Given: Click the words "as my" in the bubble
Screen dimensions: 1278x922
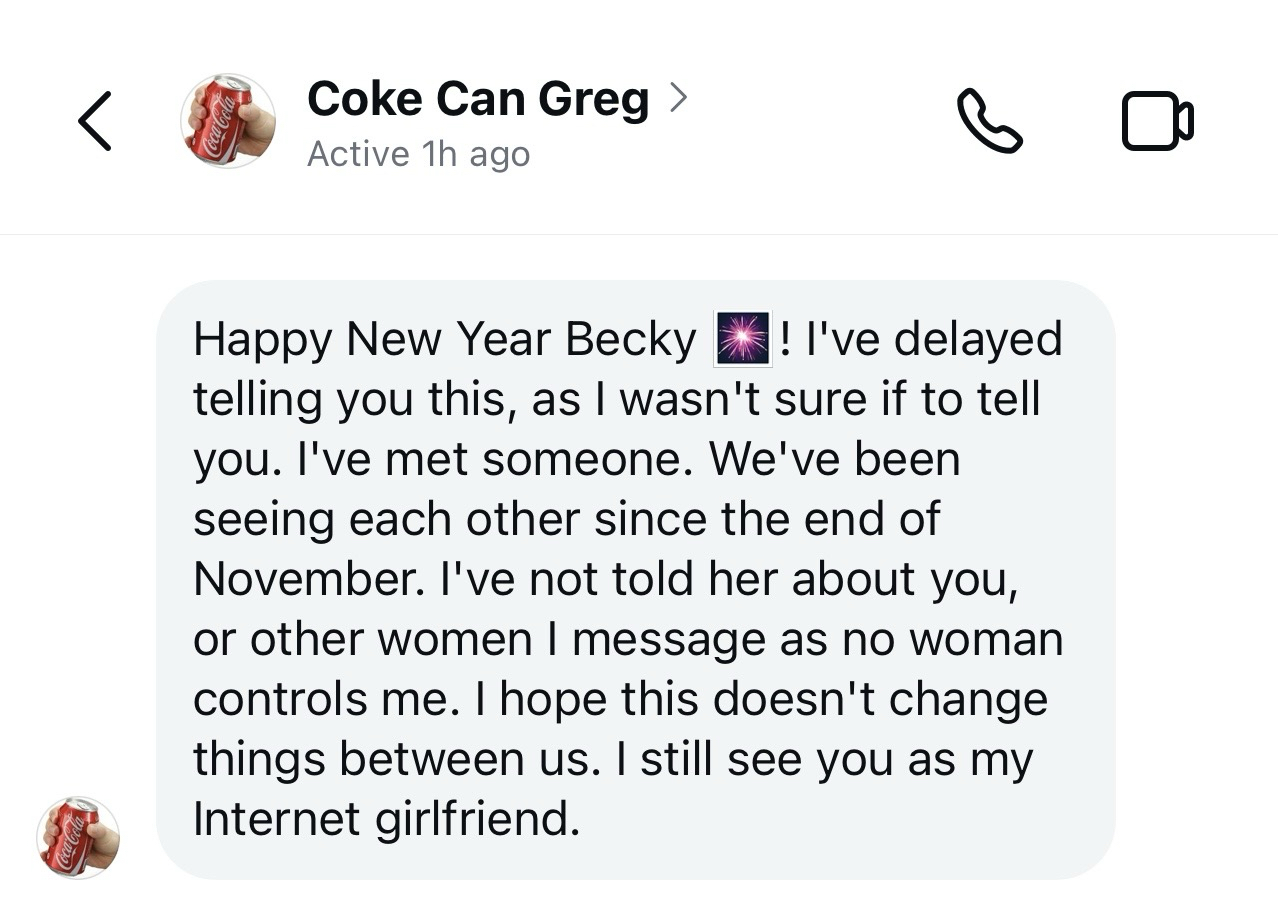Looking at the screenshot, I should tap(969, 760).
